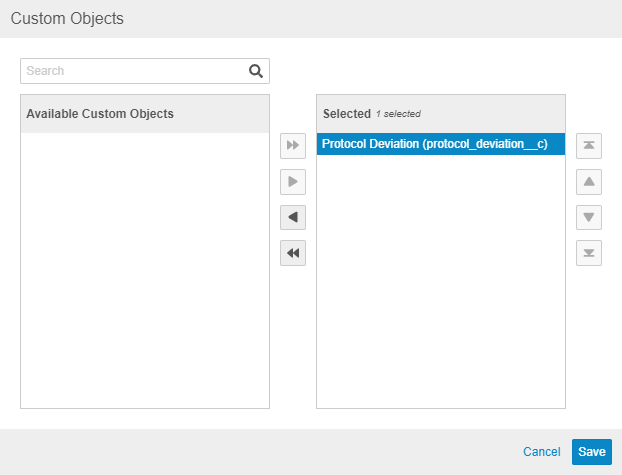Click inside the Search text field
This screenshot has height=475, width=622.
[135, 71]
